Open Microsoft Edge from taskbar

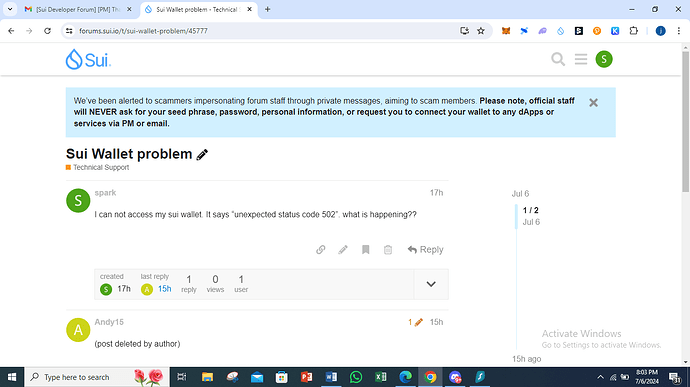click(405, 377)
